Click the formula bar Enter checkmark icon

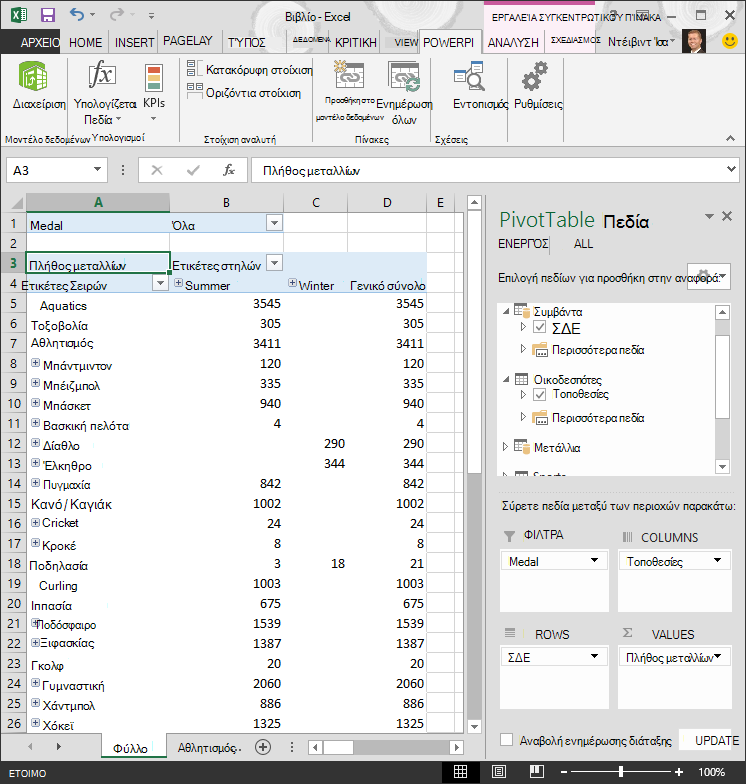[x=193, y=170]
